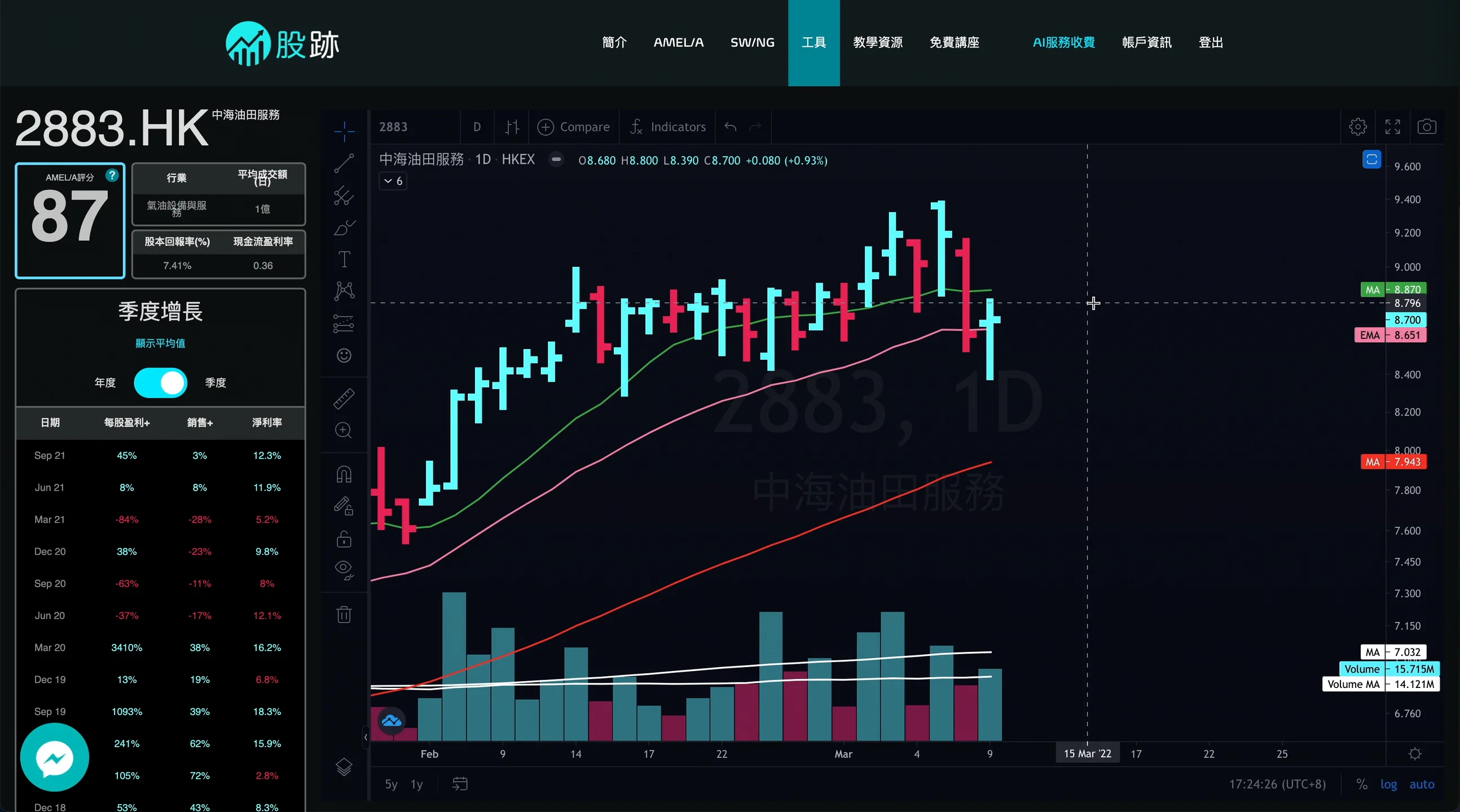Viewport: 1460px width, 812px height.
Task: Click the trash remove drawings icon
Action: tap(344, 614)
